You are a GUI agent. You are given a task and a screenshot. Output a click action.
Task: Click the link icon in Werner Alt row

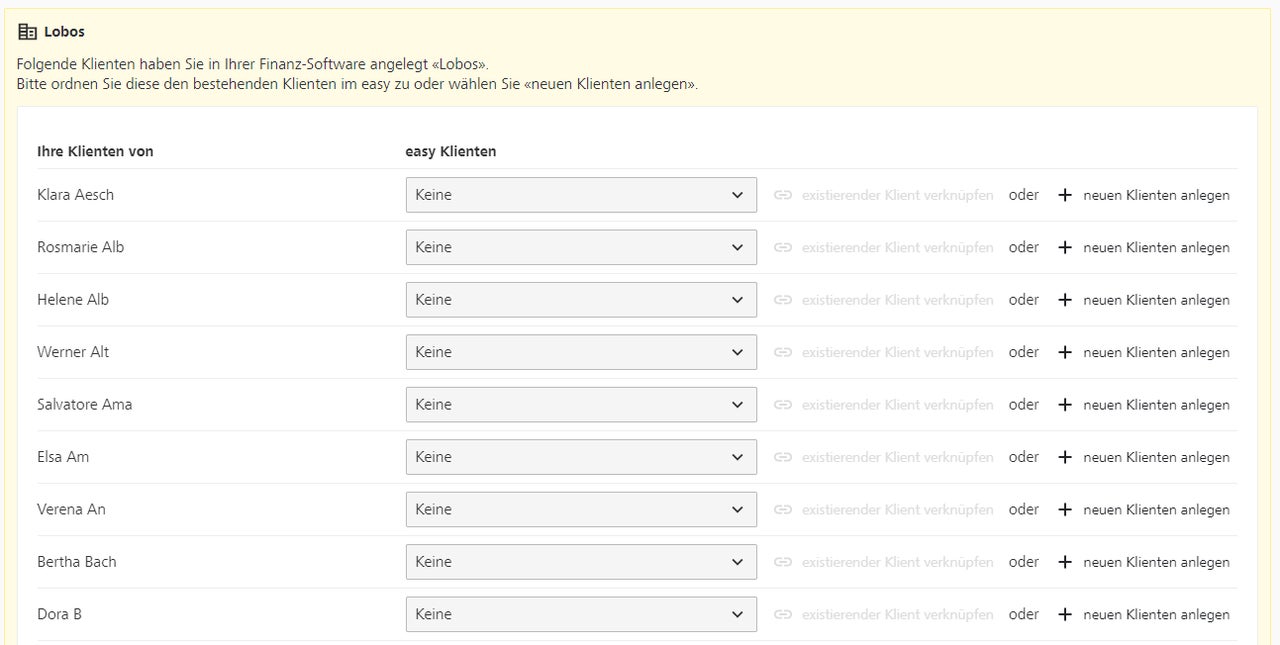pos(783,352)
